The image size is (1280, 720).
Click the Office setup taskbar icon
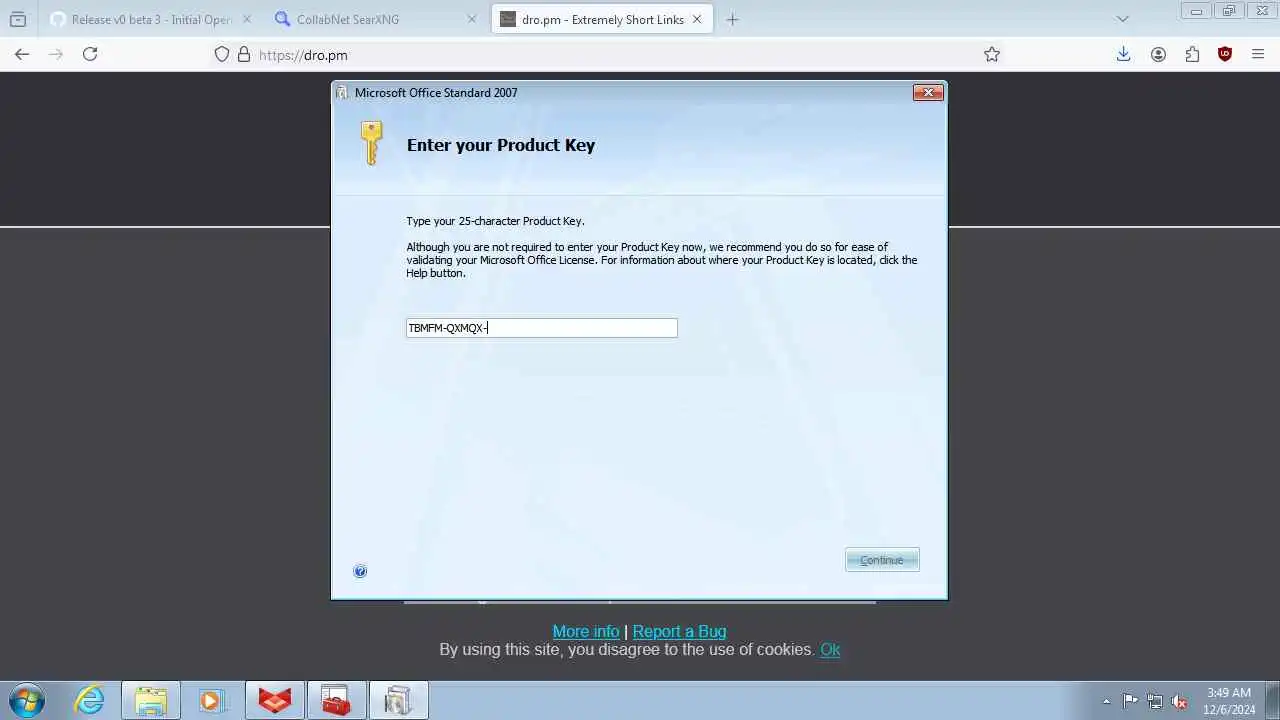(x=398, y=700)
